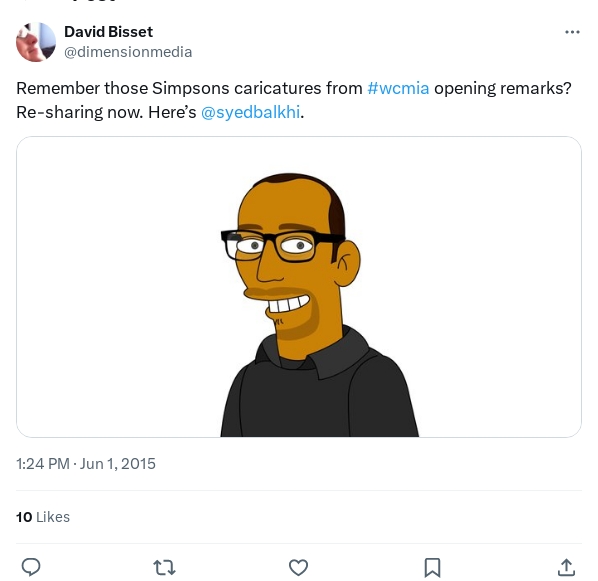Click the caricature's black glasses

click(282, 244)
